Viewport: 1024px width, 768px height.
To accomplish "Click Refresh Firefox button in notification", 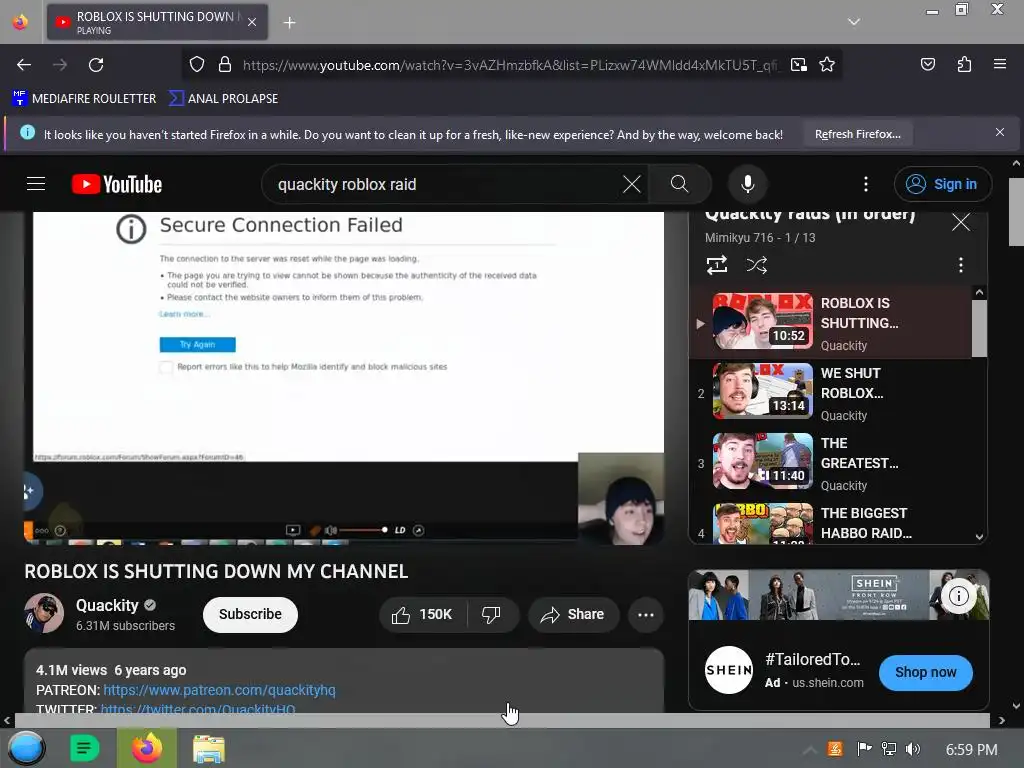I will (x=857, y=135).
